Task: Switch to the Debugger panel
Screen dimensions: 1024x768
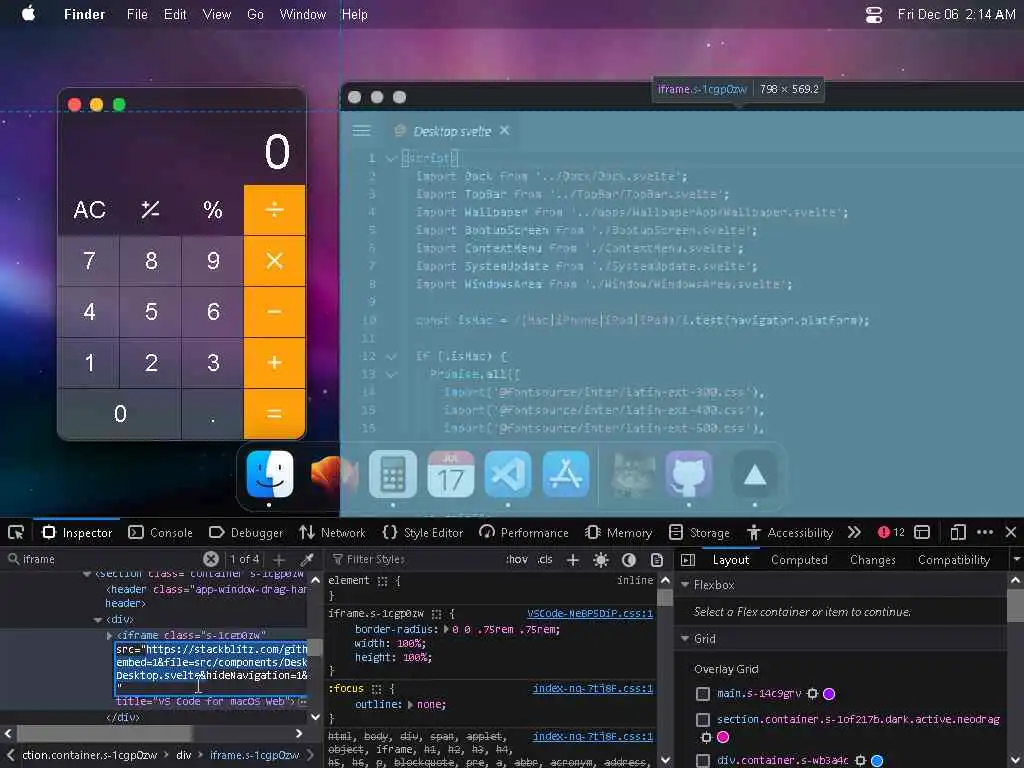Action: pyautogui.click(x=246, y=532)
